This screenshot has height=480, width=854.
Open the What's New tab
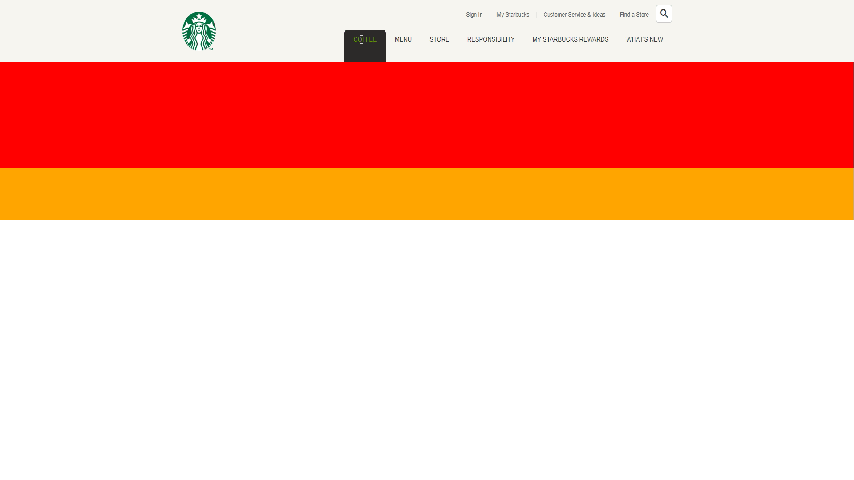pyautogui.click(x=645, y=40)
